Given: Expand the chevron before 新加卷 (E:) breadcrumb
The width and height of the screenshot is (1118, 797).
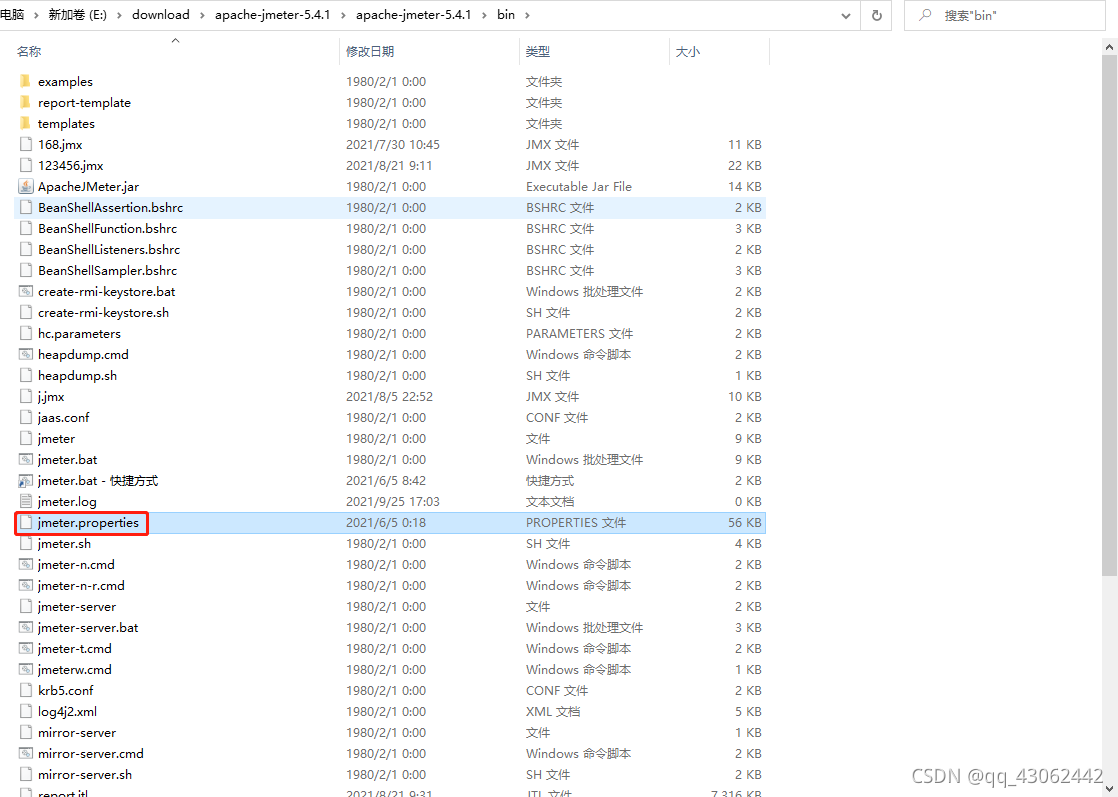Looking at the screenshot, I should coord(36,15).
